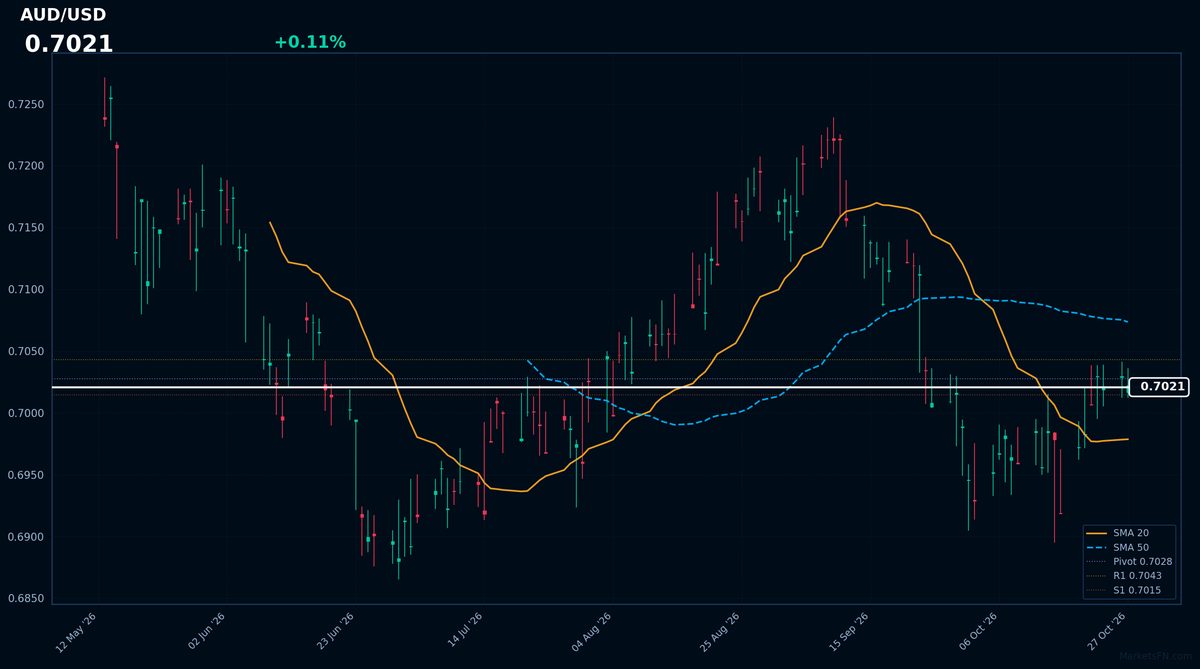Click the 0.7250 y-axis label

tap(26, 105)
